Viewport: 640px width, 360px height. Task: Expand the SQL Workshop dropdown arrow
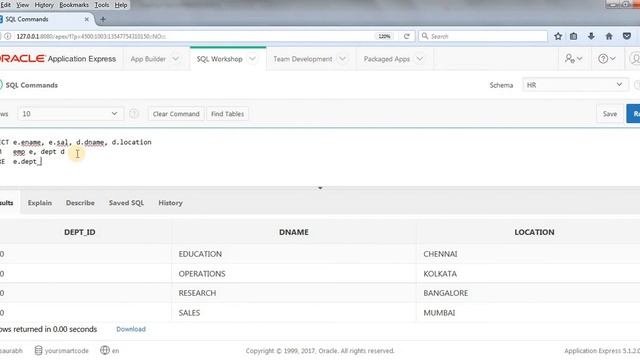(x=252, y=59)
